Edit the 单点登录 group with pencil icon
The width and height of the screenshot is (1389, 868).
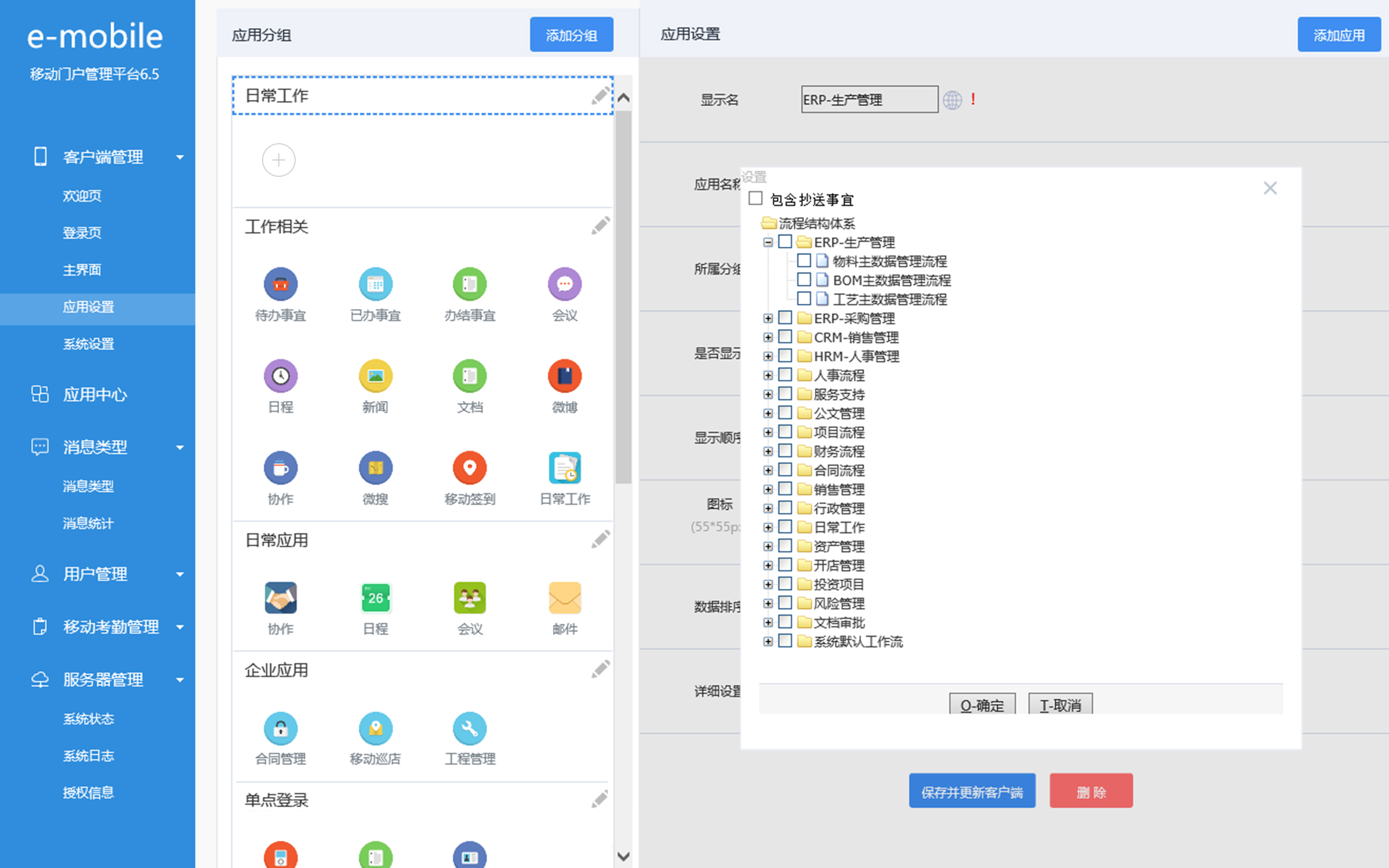[601, 799]
